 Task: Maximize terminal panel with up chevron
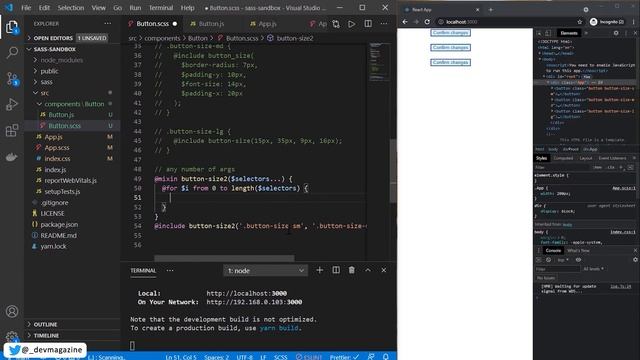click(368, 270)
